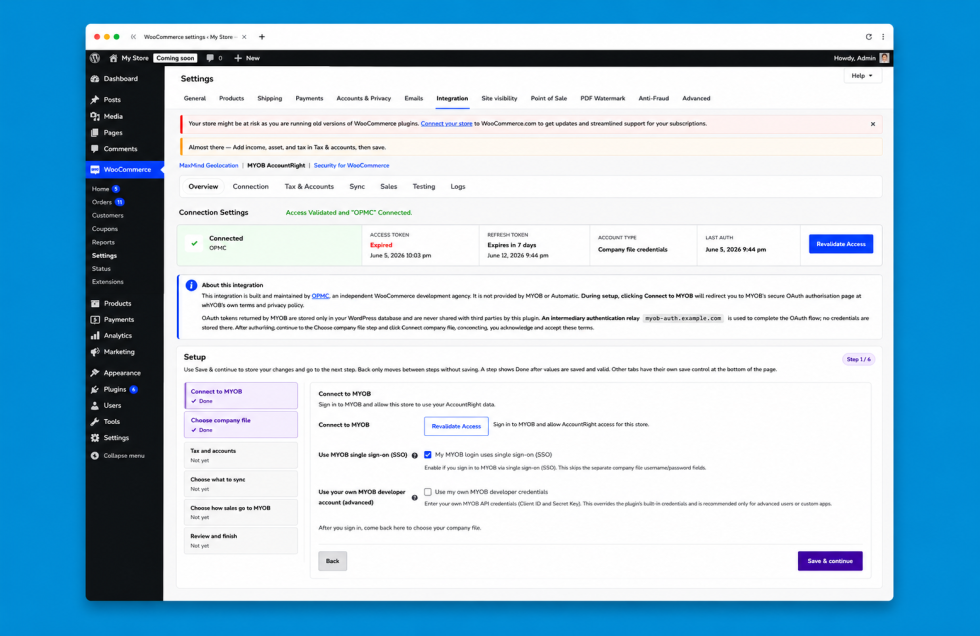Expand the Help dropdown
The image size is (980, 636).
pos(862,76)
